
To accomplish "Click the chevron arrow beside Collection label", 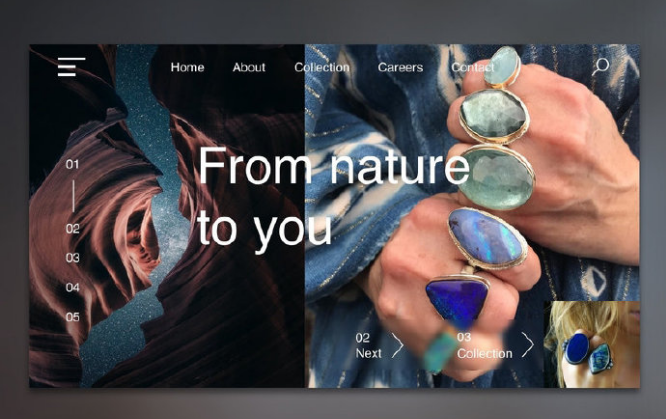I will click(528, 345).
